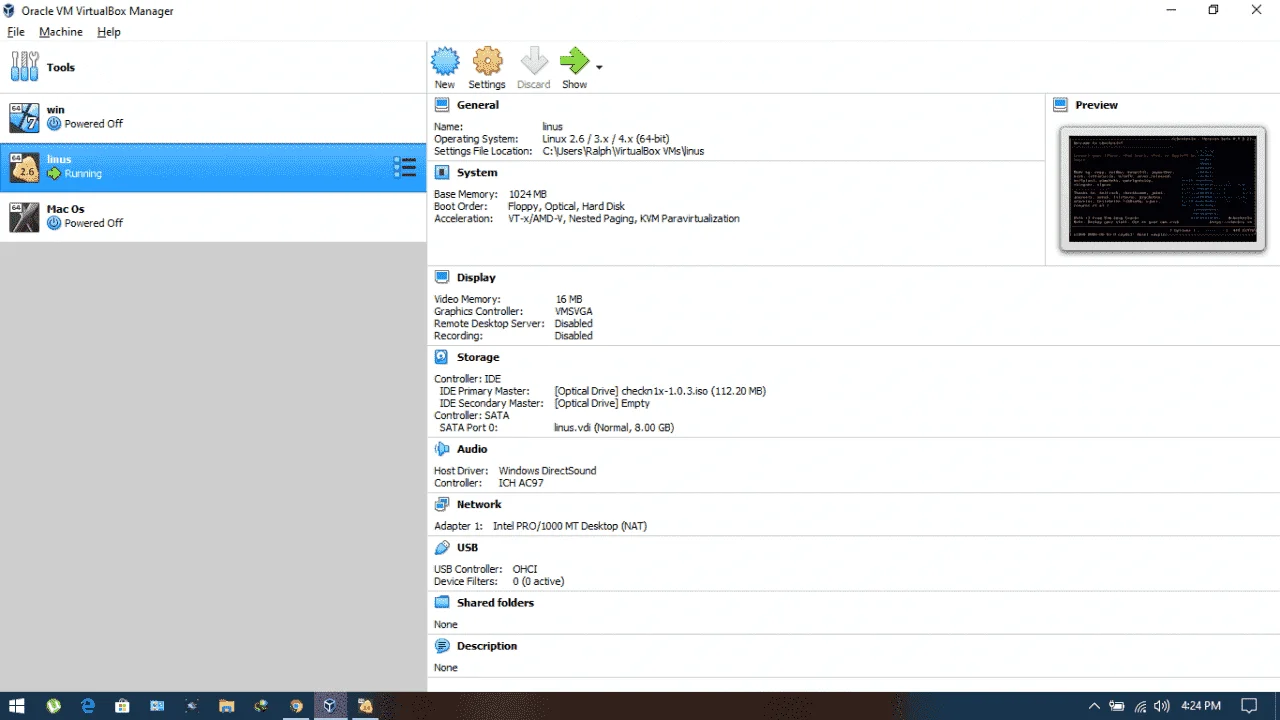Open uTorrent from the taskbar
This screenshot has width=1280, height=720.
tap(53, 706)
